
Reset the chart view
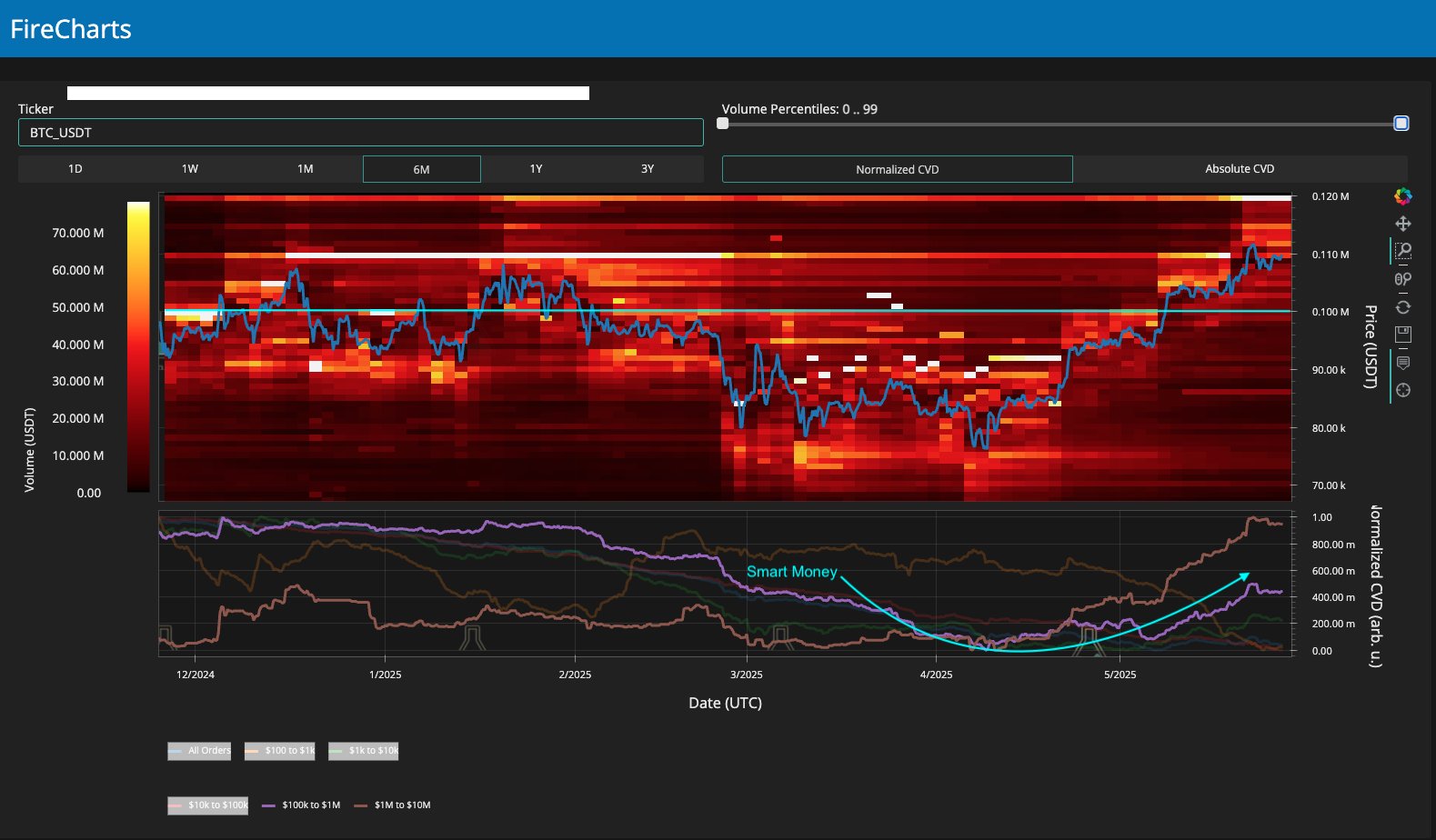tap(1403, 307)
